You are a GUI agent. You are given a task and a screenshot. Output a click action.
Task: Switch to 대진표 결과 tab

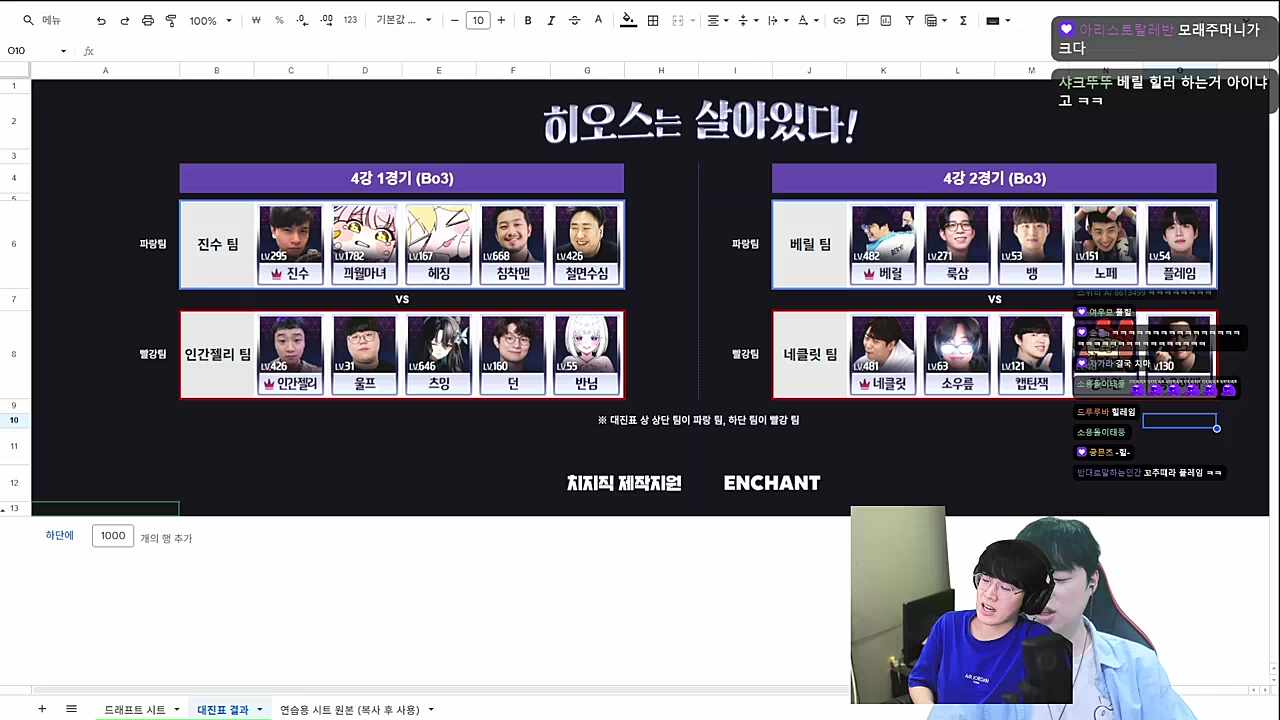[223, 710]
